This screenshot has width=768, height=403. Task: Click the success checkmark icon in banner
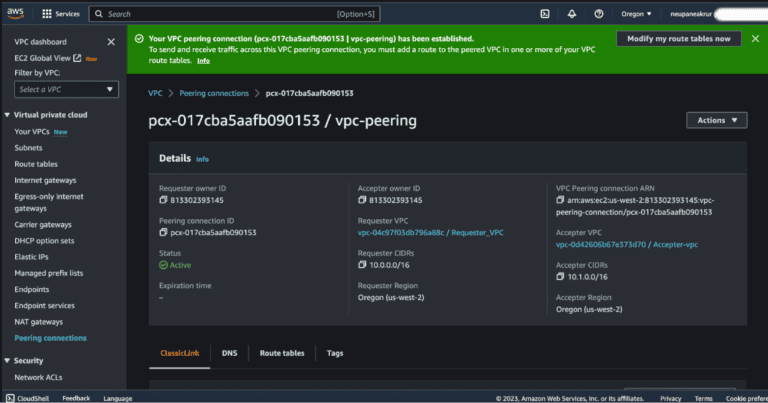click(x=139, y=38)
